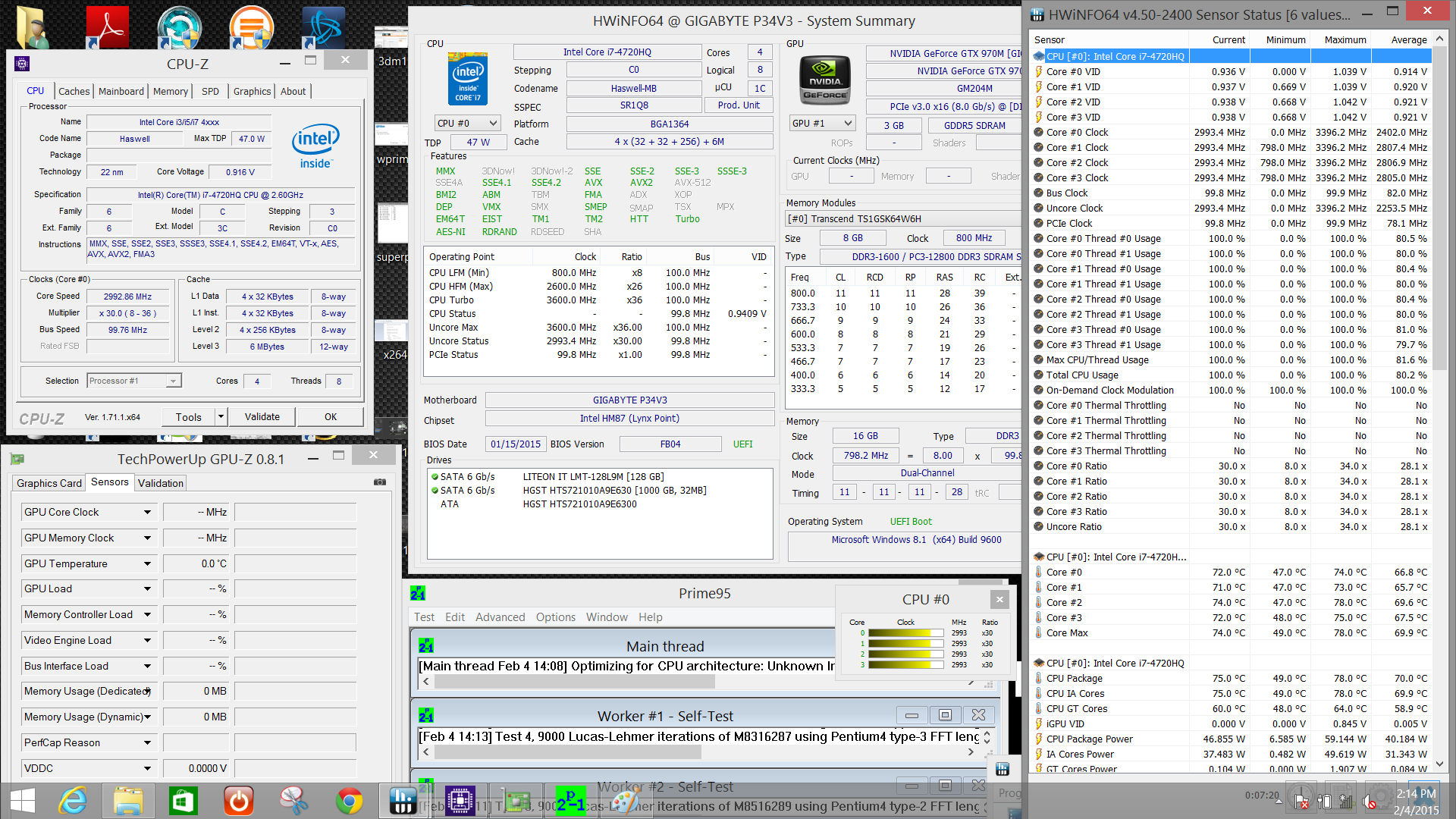1456x819 pixels.
Task: Open the CPU #0 selector in System Summary
Action: (468, 123)
